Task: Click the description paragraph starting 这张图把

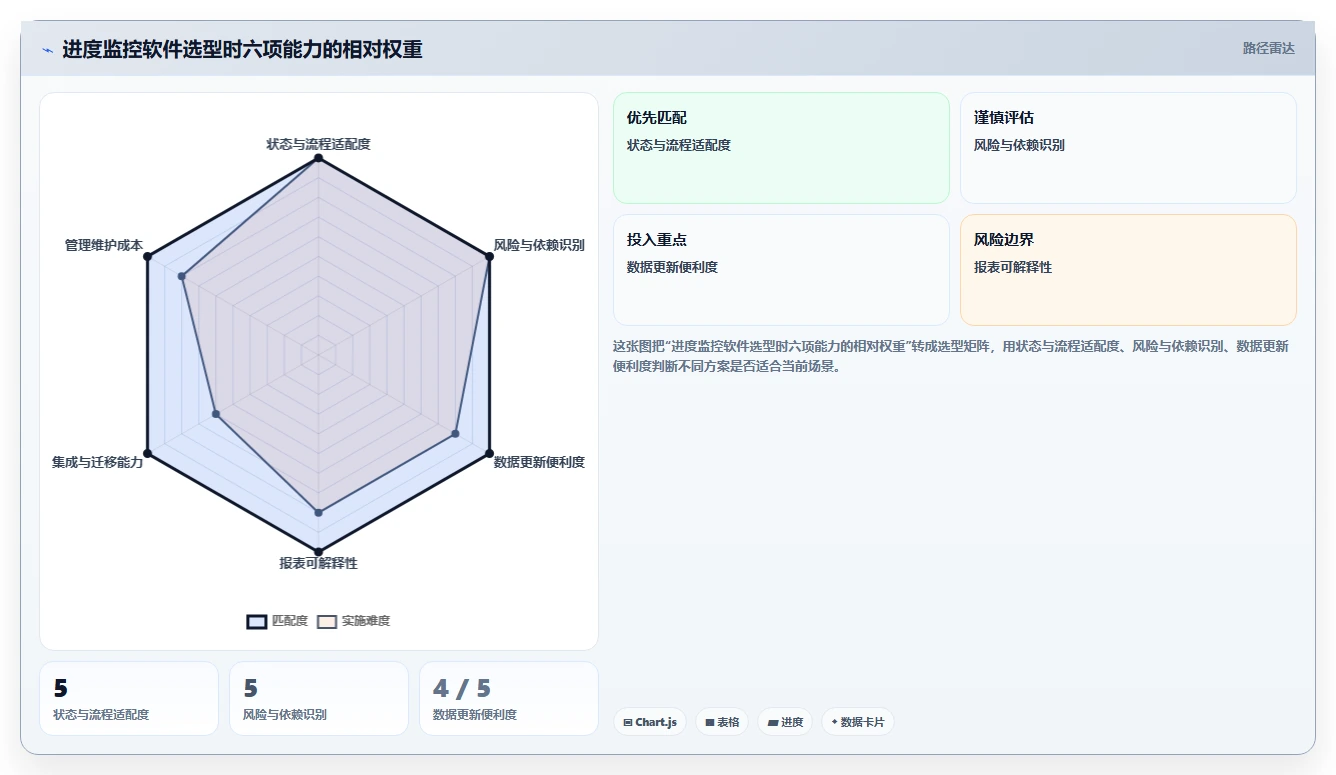Action: (950, 356)
